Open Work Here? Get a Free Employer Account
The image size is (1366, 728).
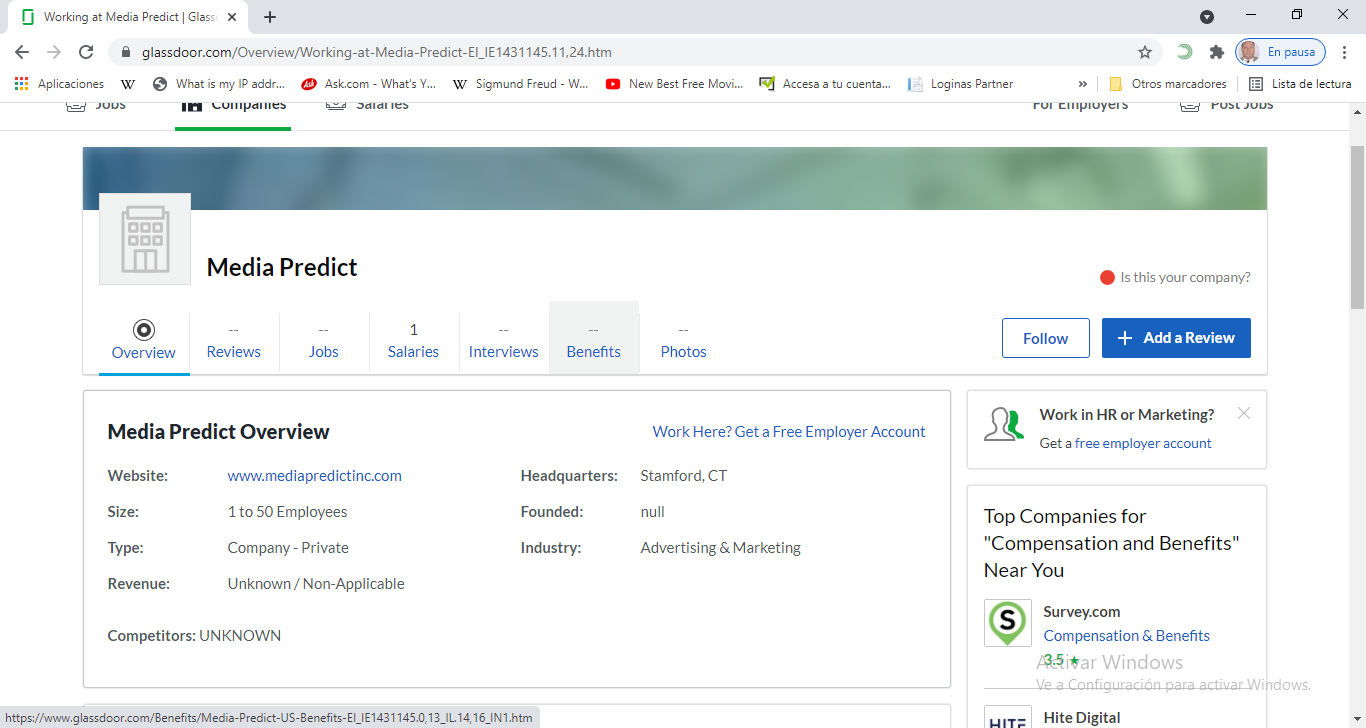click(x=789, y=432)
